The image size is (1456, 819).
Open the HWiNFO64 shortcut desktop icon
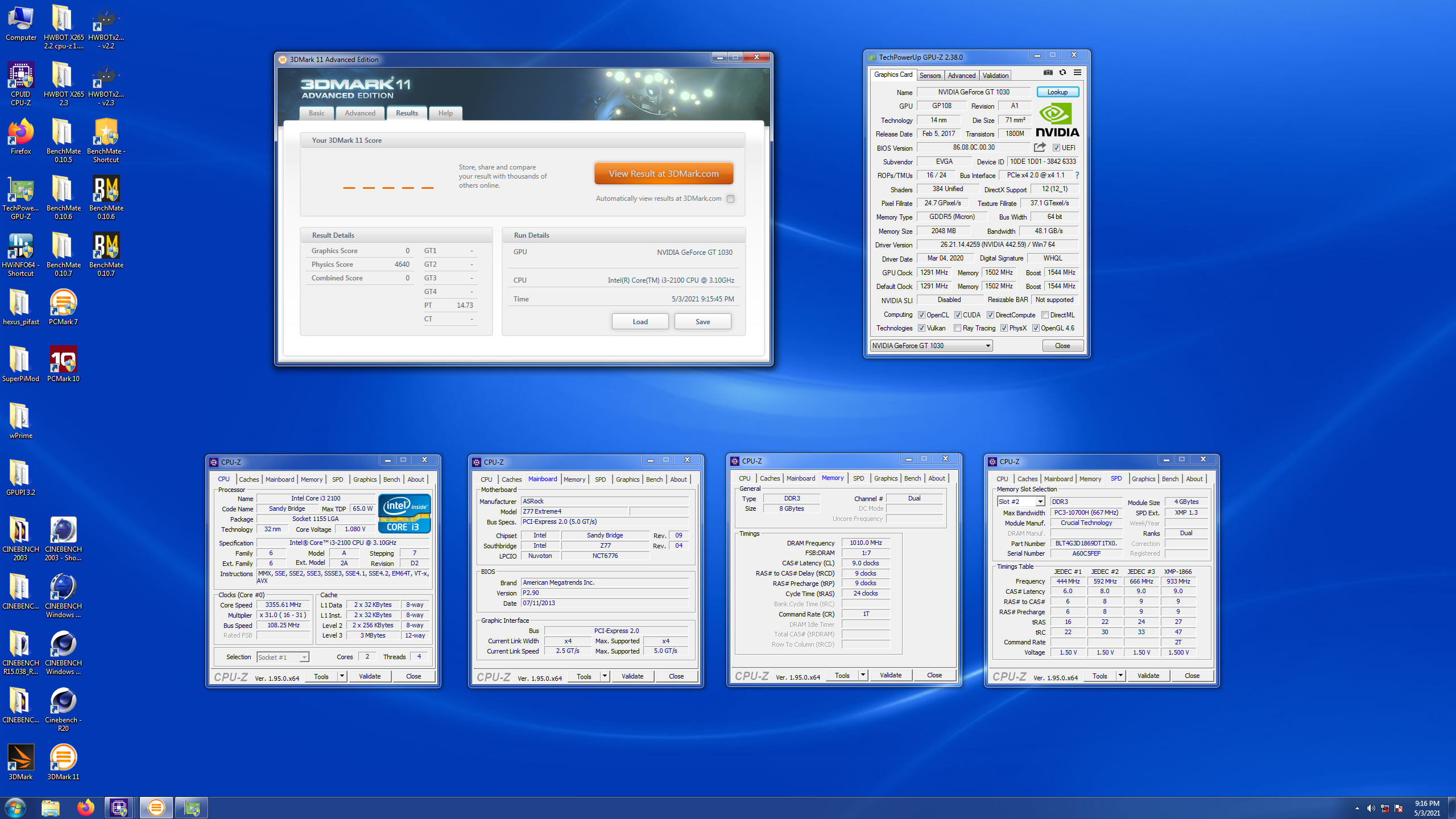[x=21, y=255]
